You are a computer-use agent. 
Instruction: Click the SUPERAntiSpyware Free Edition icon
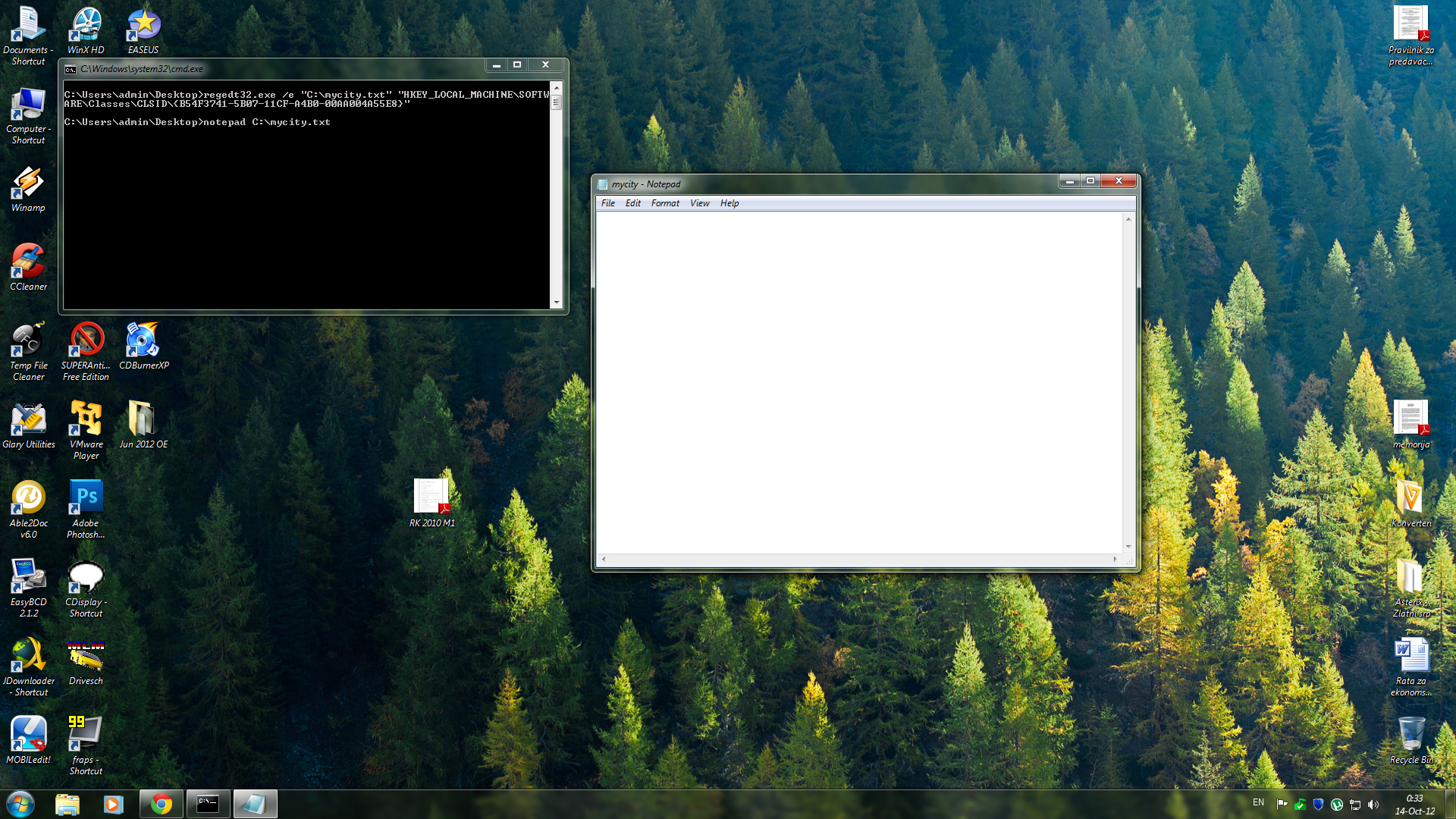click(86, 340)
